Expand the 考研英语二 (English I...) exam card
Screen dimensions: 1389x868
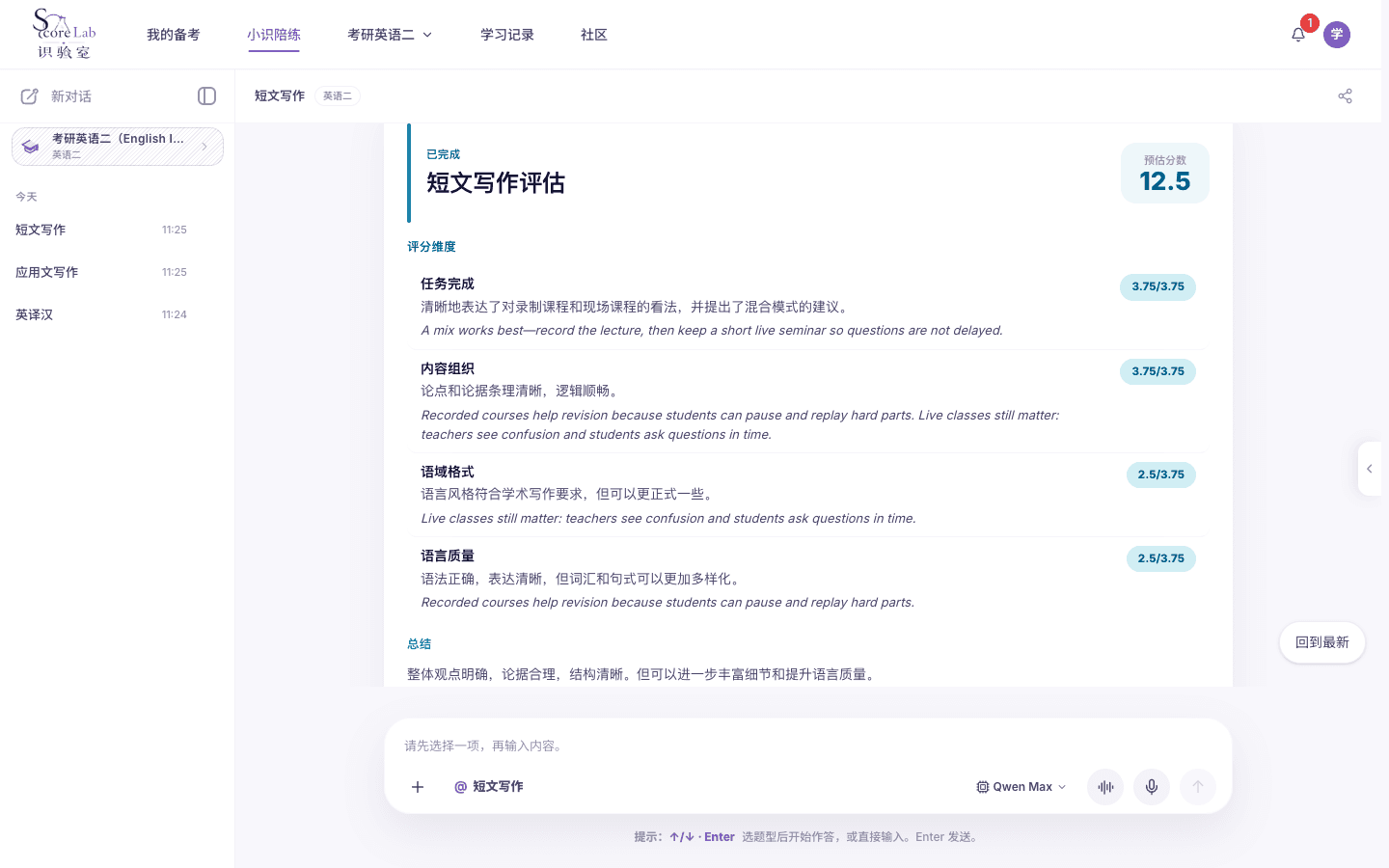118,147
